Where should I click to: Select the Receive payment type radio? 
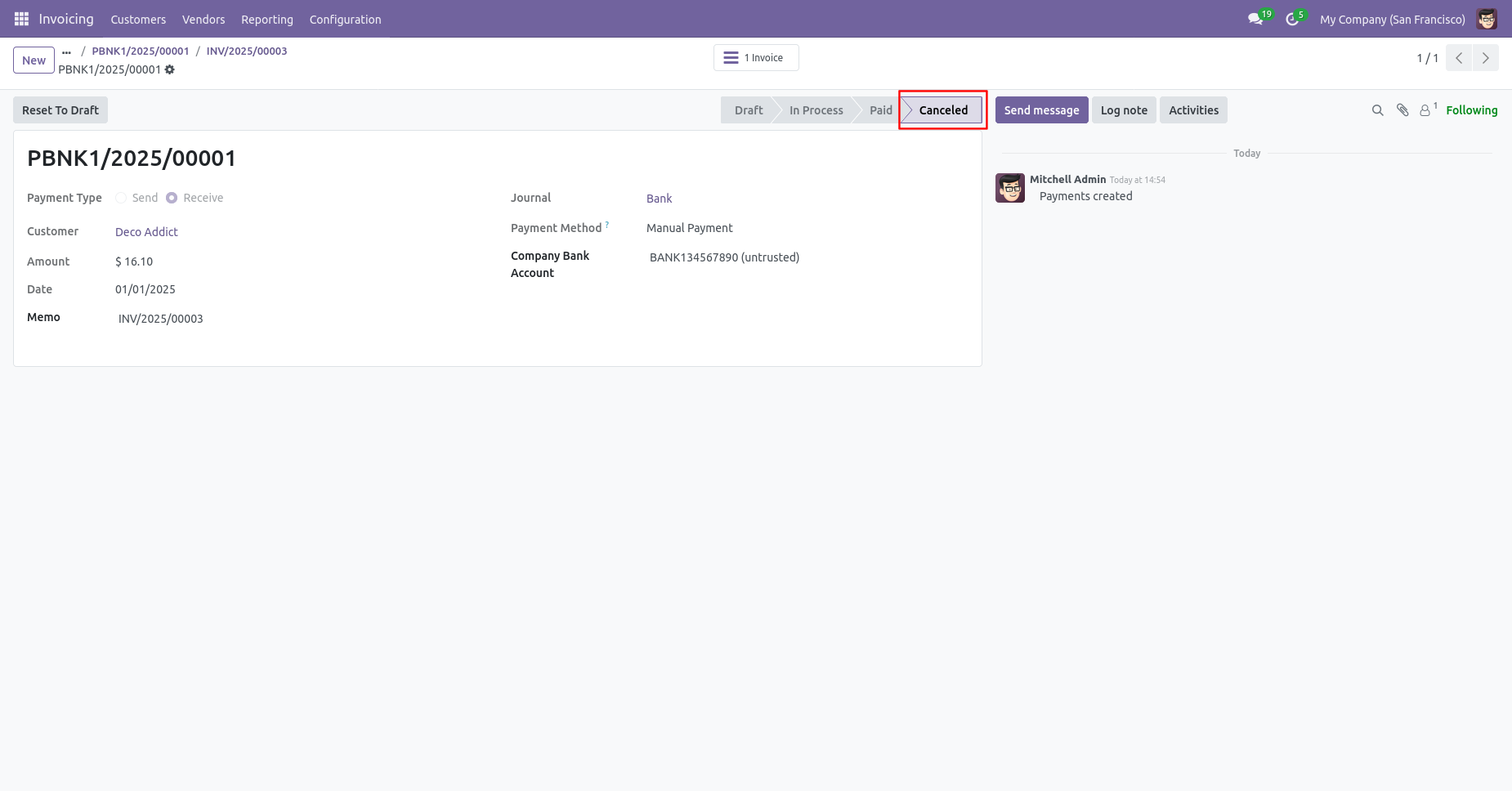[x=172, y=198]
